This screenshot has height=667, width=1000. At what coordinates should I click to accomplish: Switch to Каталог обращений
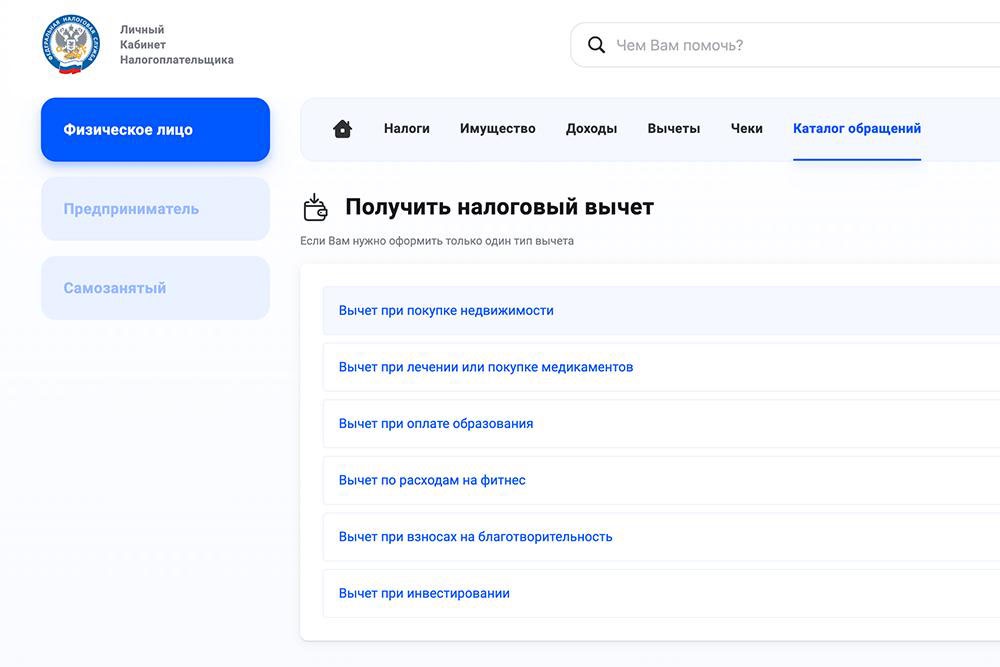click(x=856, y=128)
